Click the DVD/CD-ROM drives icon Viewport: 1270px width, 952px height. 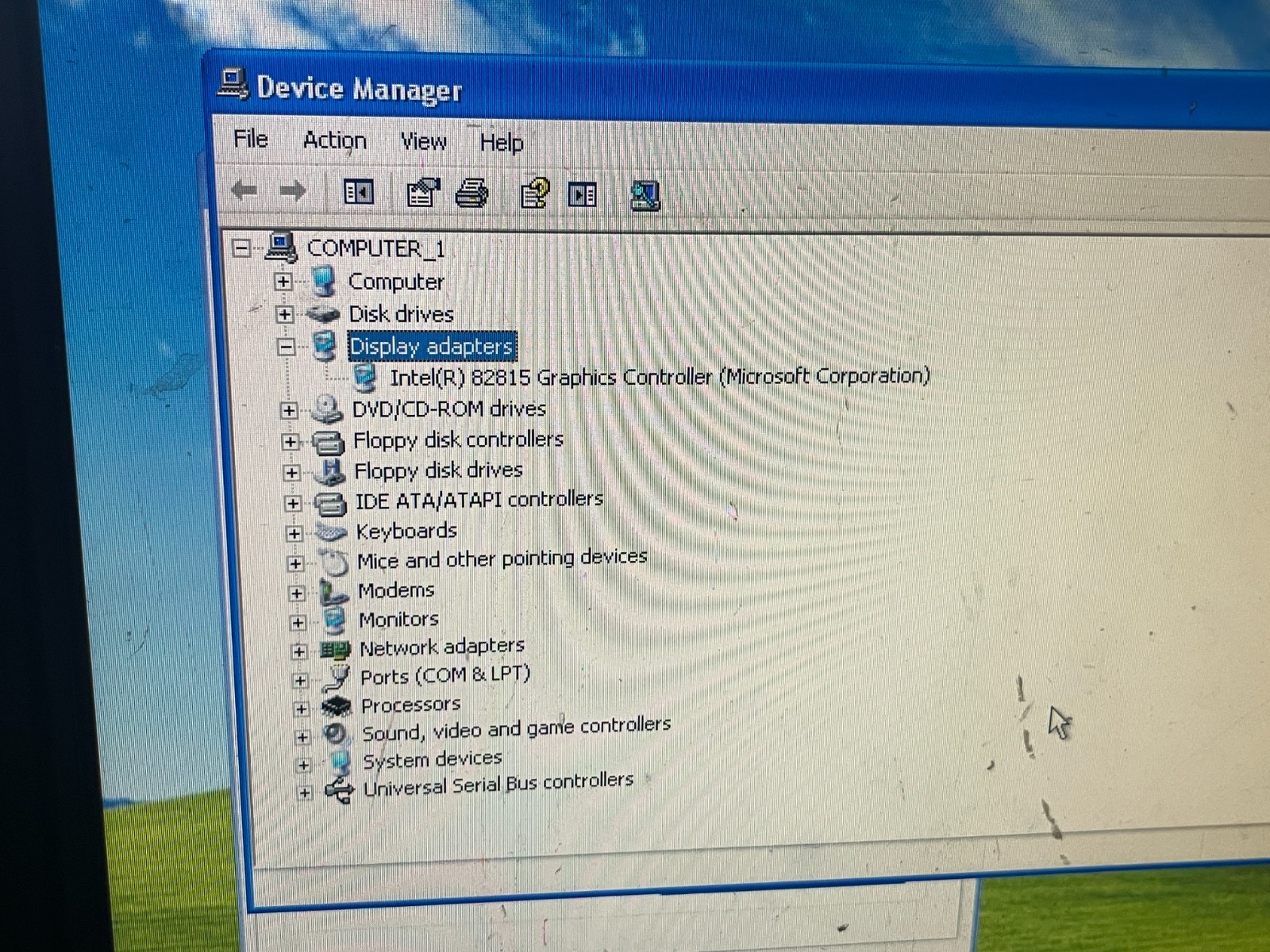326,409
